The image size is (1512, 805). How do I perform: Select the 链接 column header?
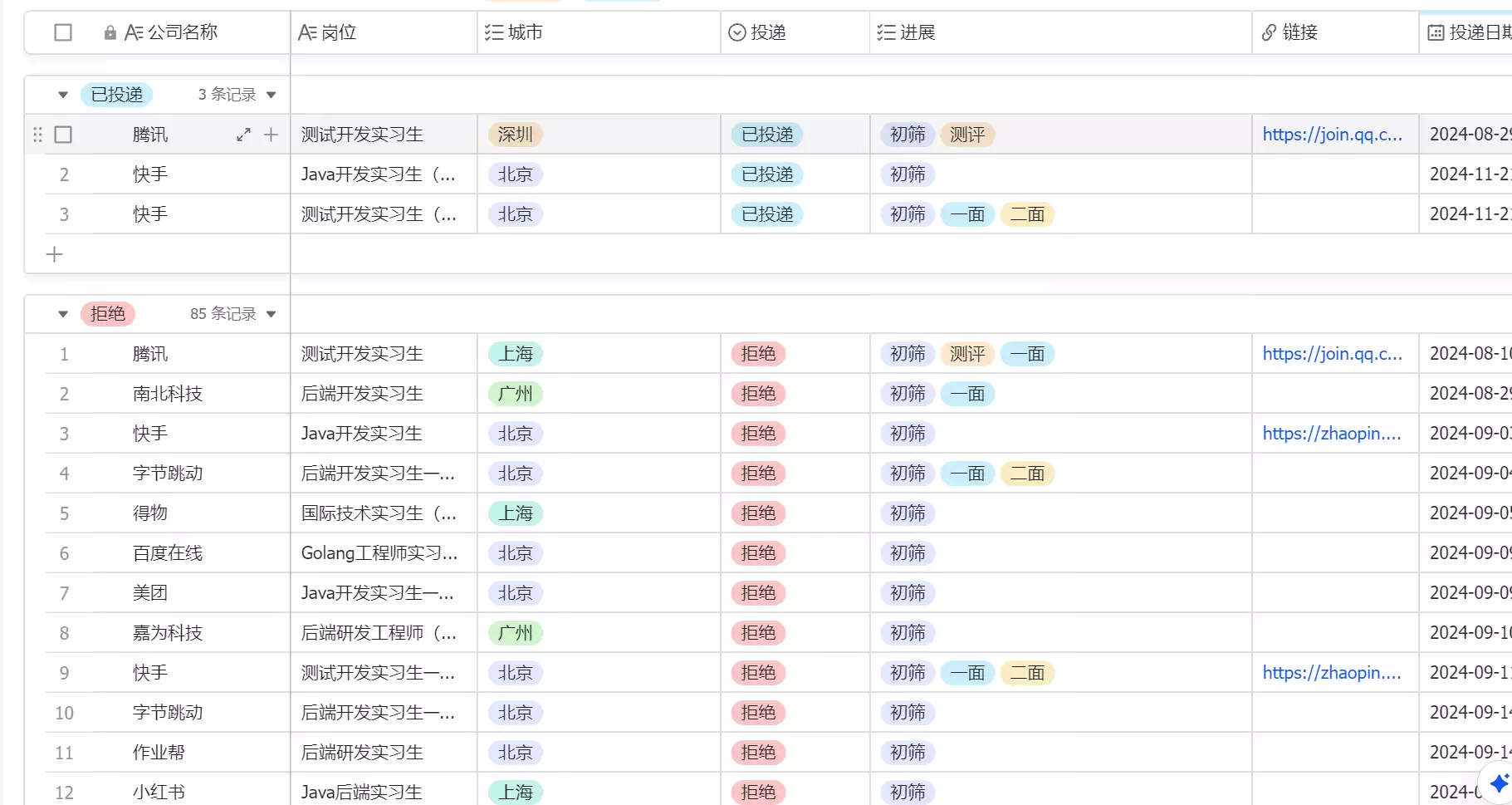(1335, 32)
